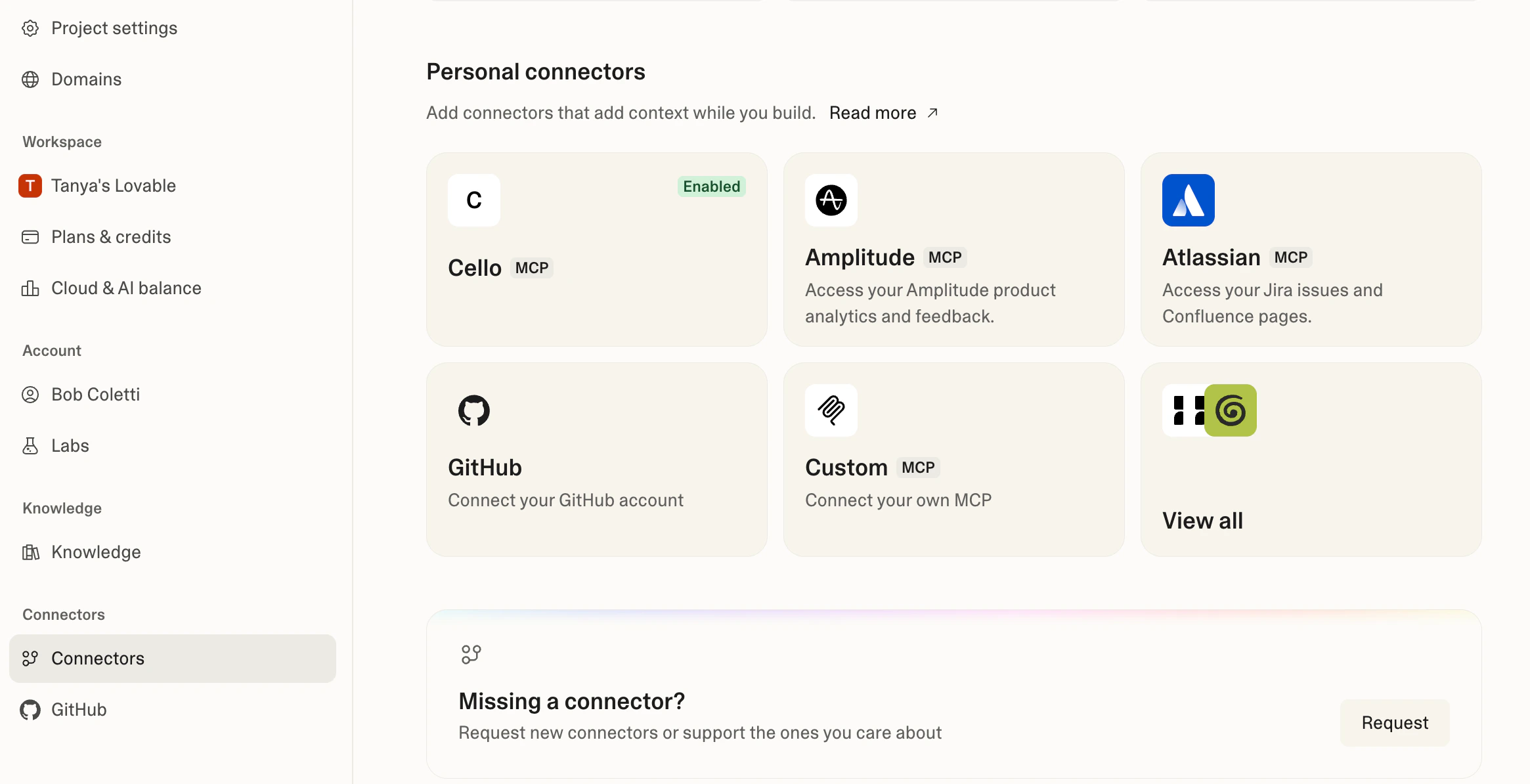
Task: Open View all connectors
Action: coord(1311,460)
